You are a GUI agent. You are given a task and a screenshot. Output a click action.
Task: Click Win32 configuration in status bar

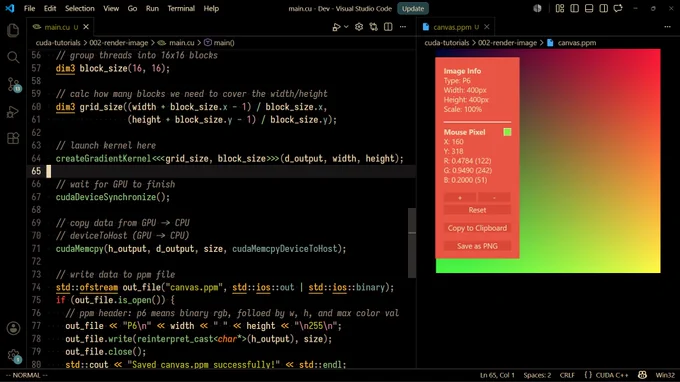pos(665,375)
